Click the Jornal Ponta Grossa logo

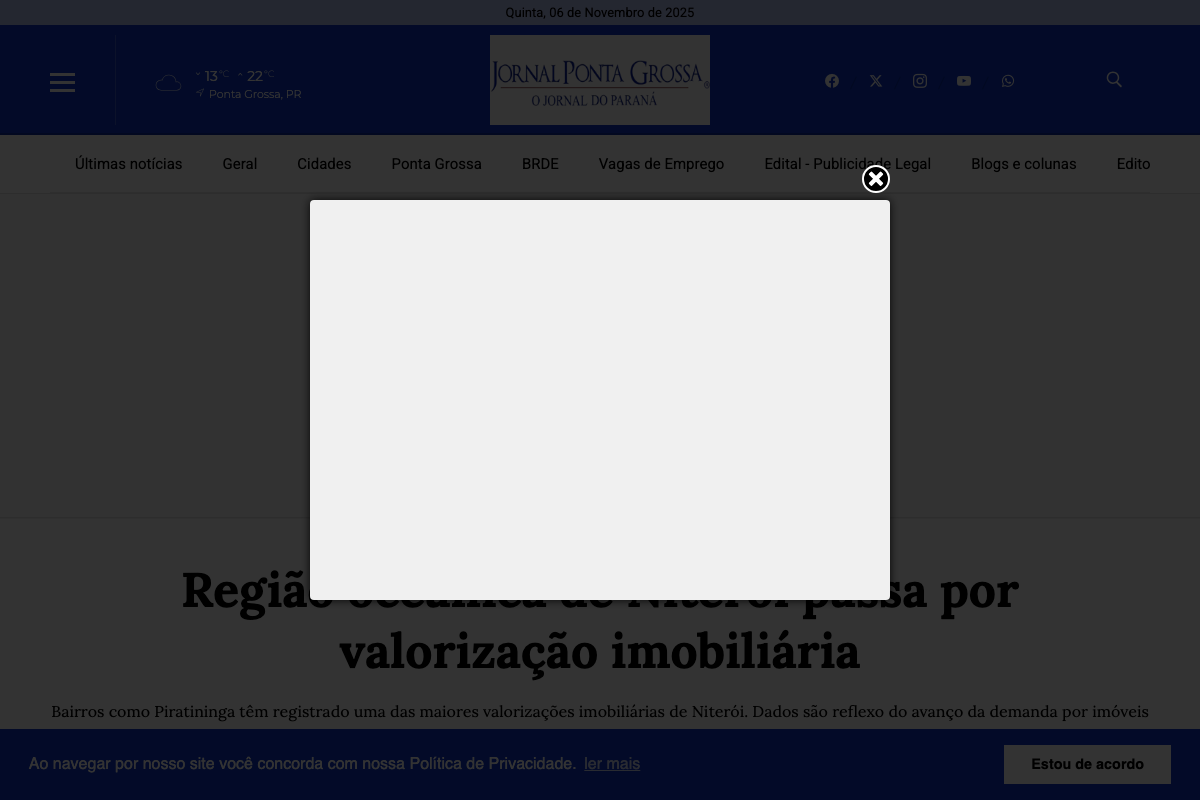pyautogui.click(x=600, y=80)
